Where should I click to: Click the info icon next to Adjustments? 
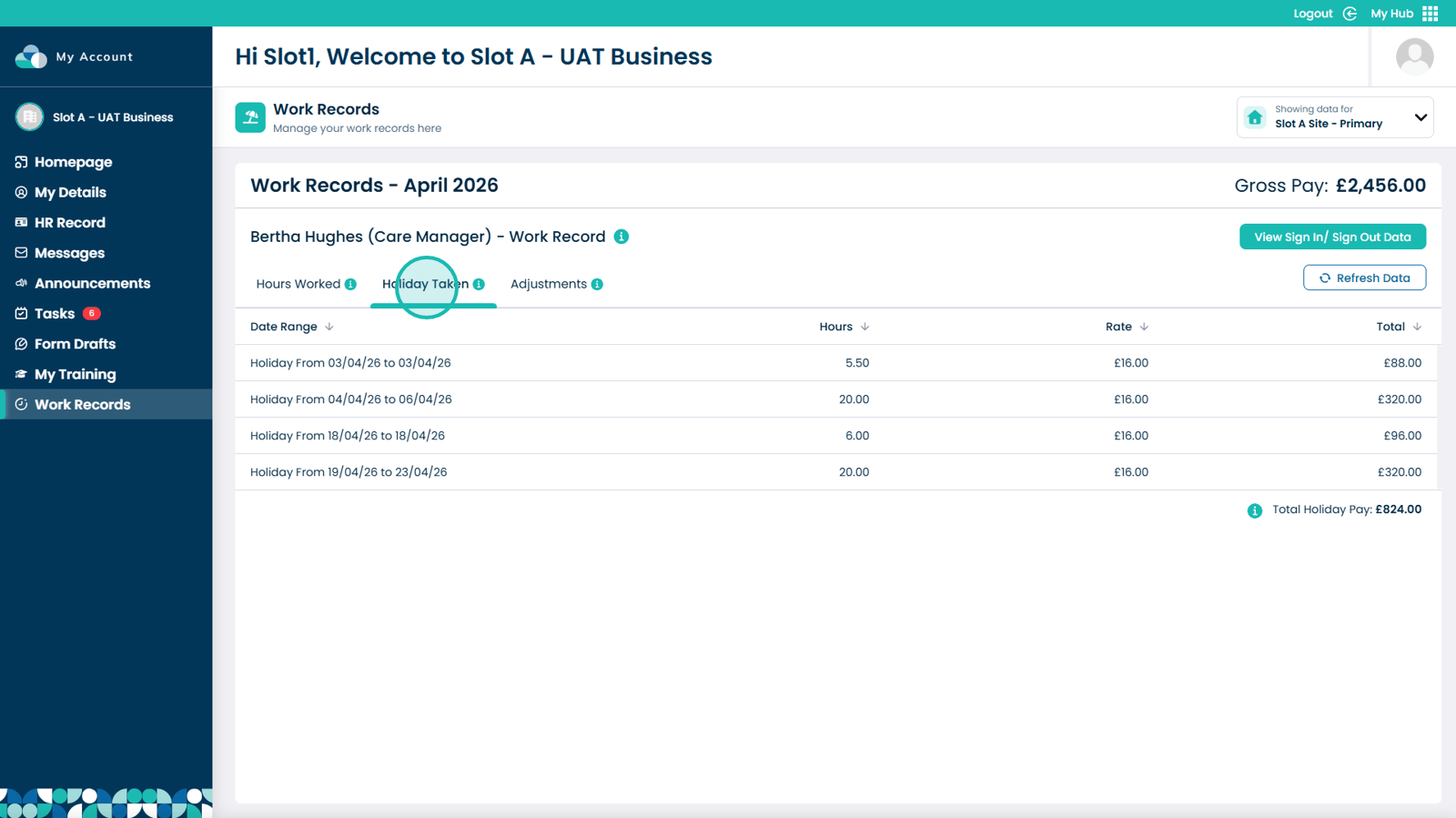[597, 285]
